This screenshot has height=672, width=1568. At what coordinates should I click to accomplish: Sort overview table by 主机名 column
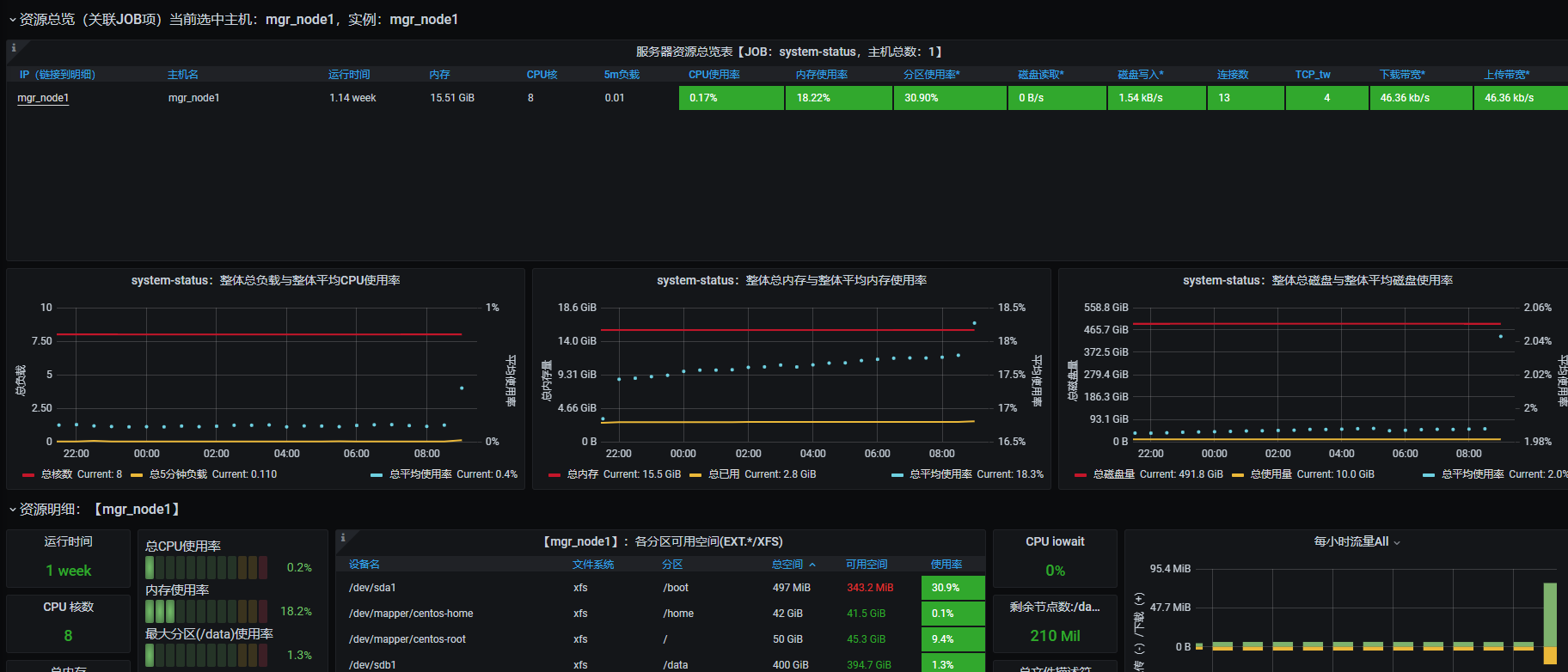183,75
